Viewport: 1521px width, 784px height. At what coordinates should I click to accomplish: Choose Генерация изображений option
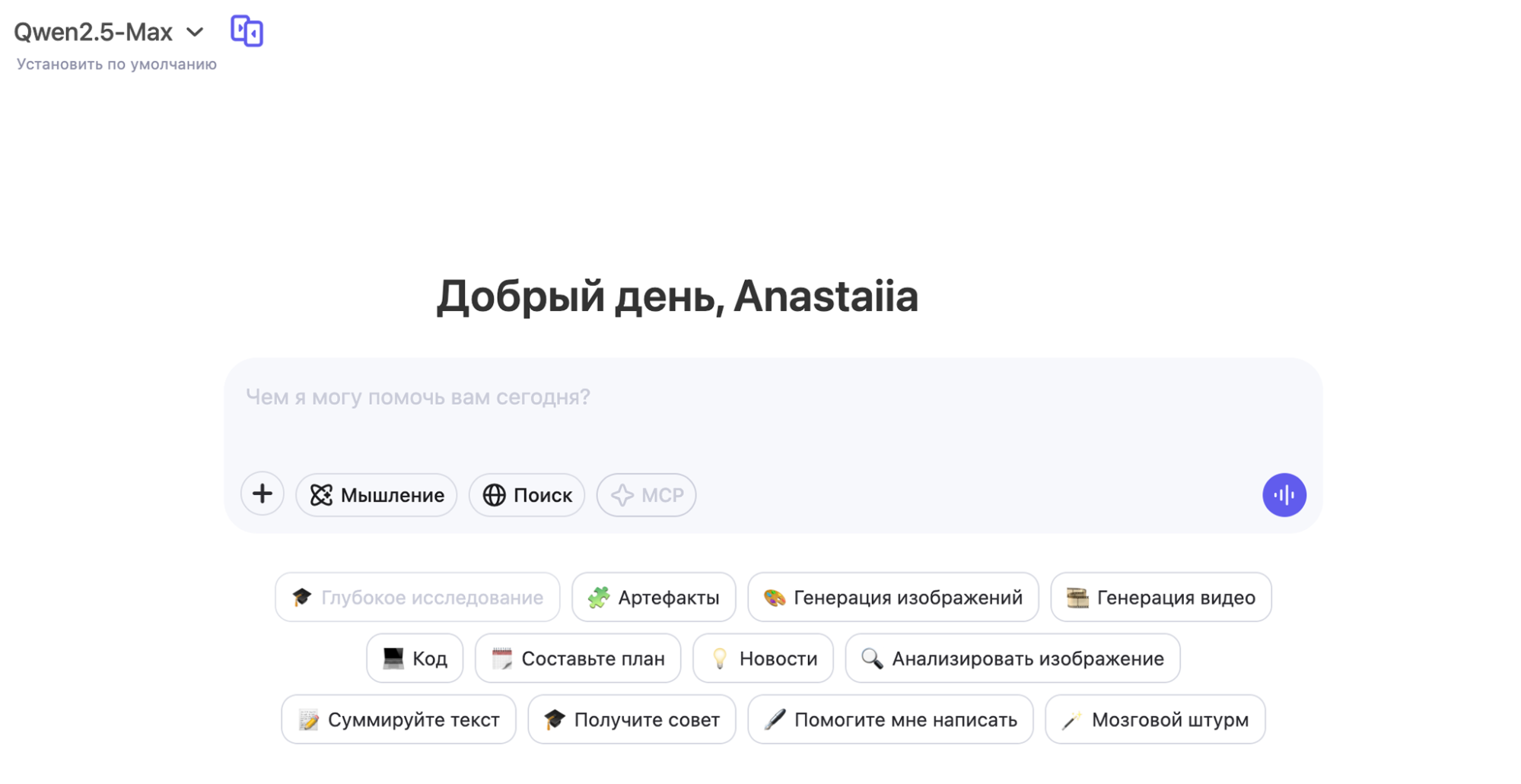tap(893, 598)
